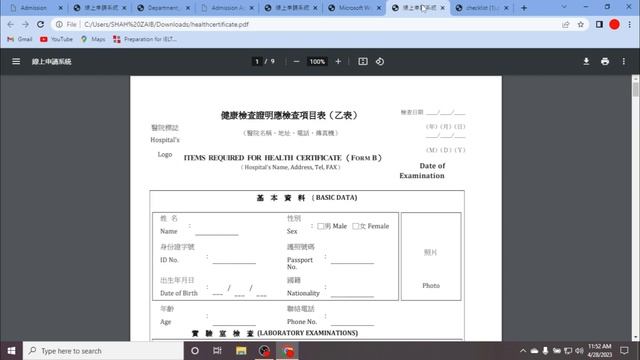Reload the current page
This screenshot has width=640, height=360.
coord(40,24)
